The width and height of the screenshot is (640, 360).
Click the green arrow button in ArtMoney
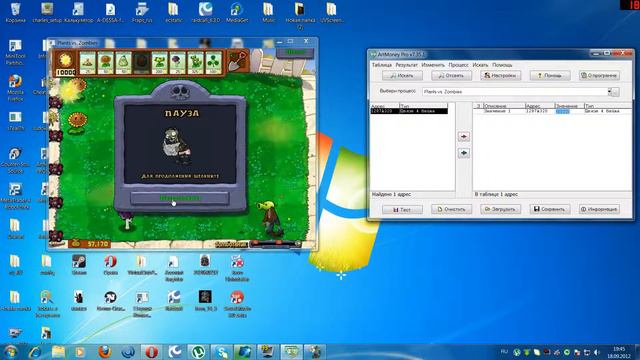[x=464, y=153]
